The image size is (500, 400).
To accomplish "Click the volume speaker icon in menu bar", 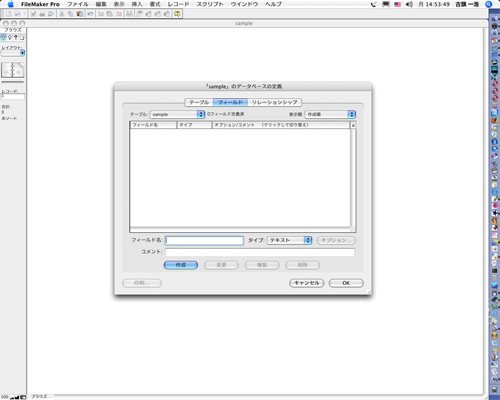I will click(409, 4).
